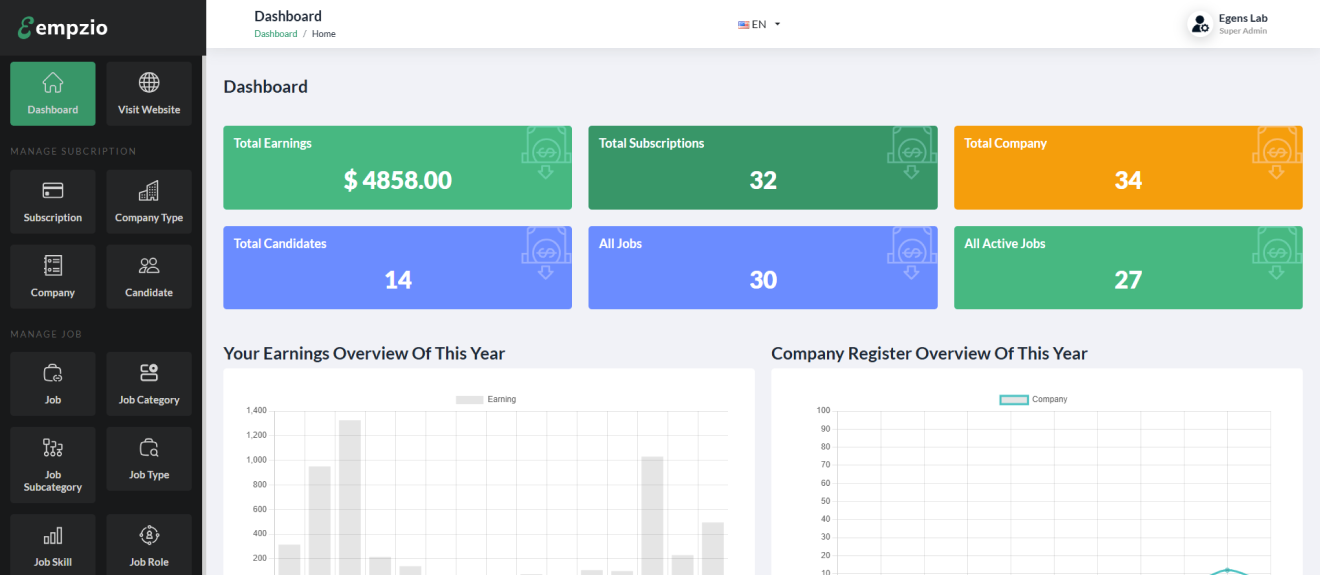Select the Total Company orange card
The image size is (1320, 575).
point(1128,167)
